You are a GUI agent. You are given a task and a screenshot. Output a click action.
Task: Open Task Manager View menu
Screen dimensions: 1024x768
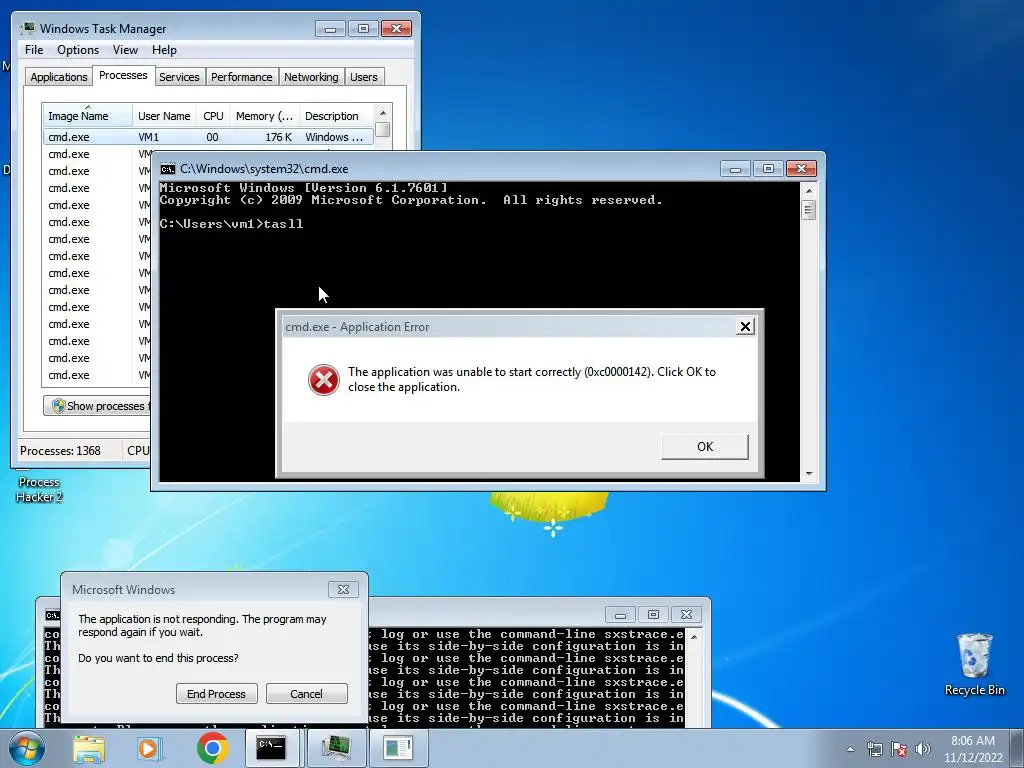(x=125, y=50)
